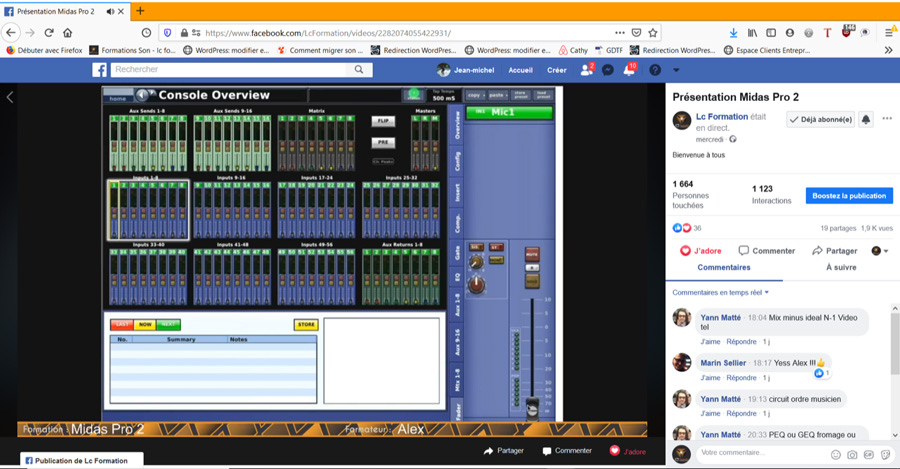Click Créer in the Facebook bar
Viewport: 900px width, 469px height.
556,70
